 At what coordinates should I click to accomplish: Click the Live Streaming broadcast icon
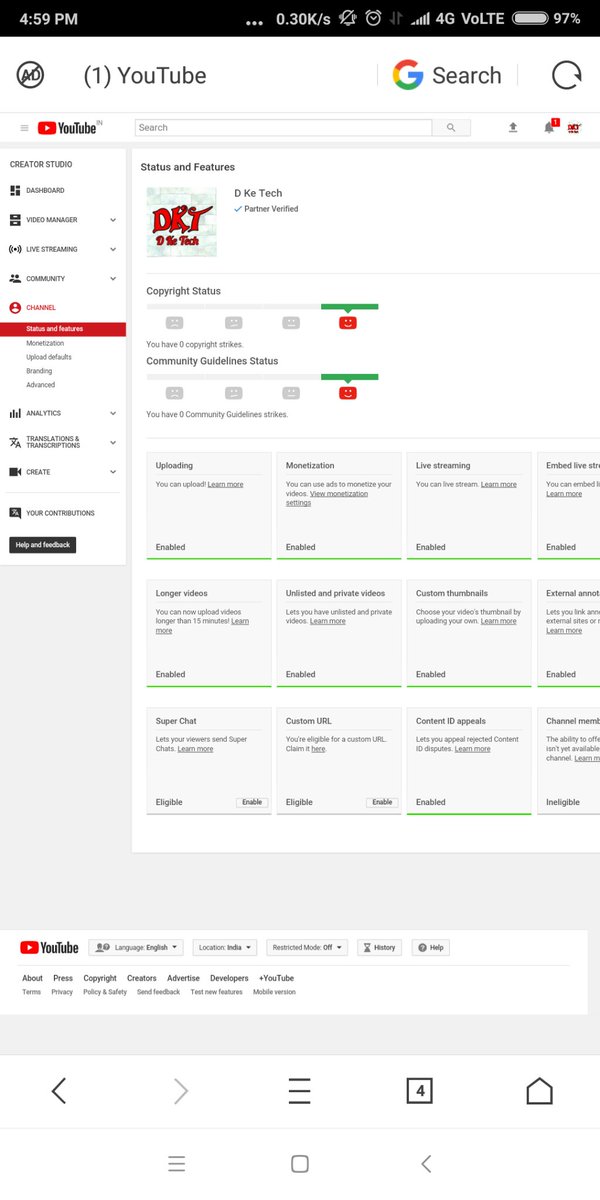click(x=15, y=249)
